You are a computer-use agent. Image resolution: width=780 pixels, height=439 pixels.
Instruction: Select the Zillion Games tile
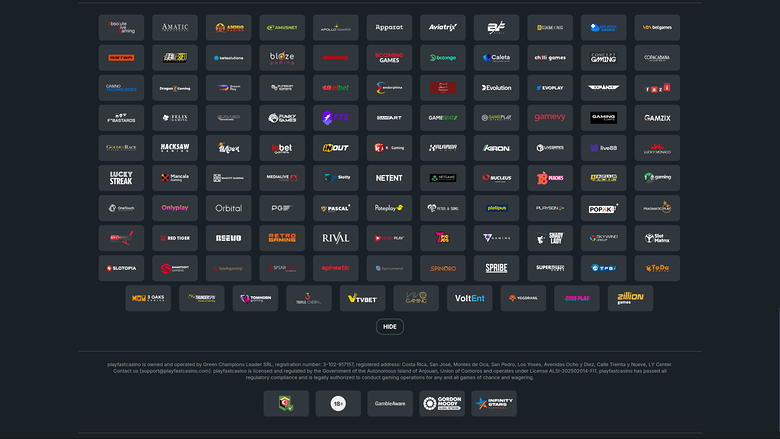(630, 298)
